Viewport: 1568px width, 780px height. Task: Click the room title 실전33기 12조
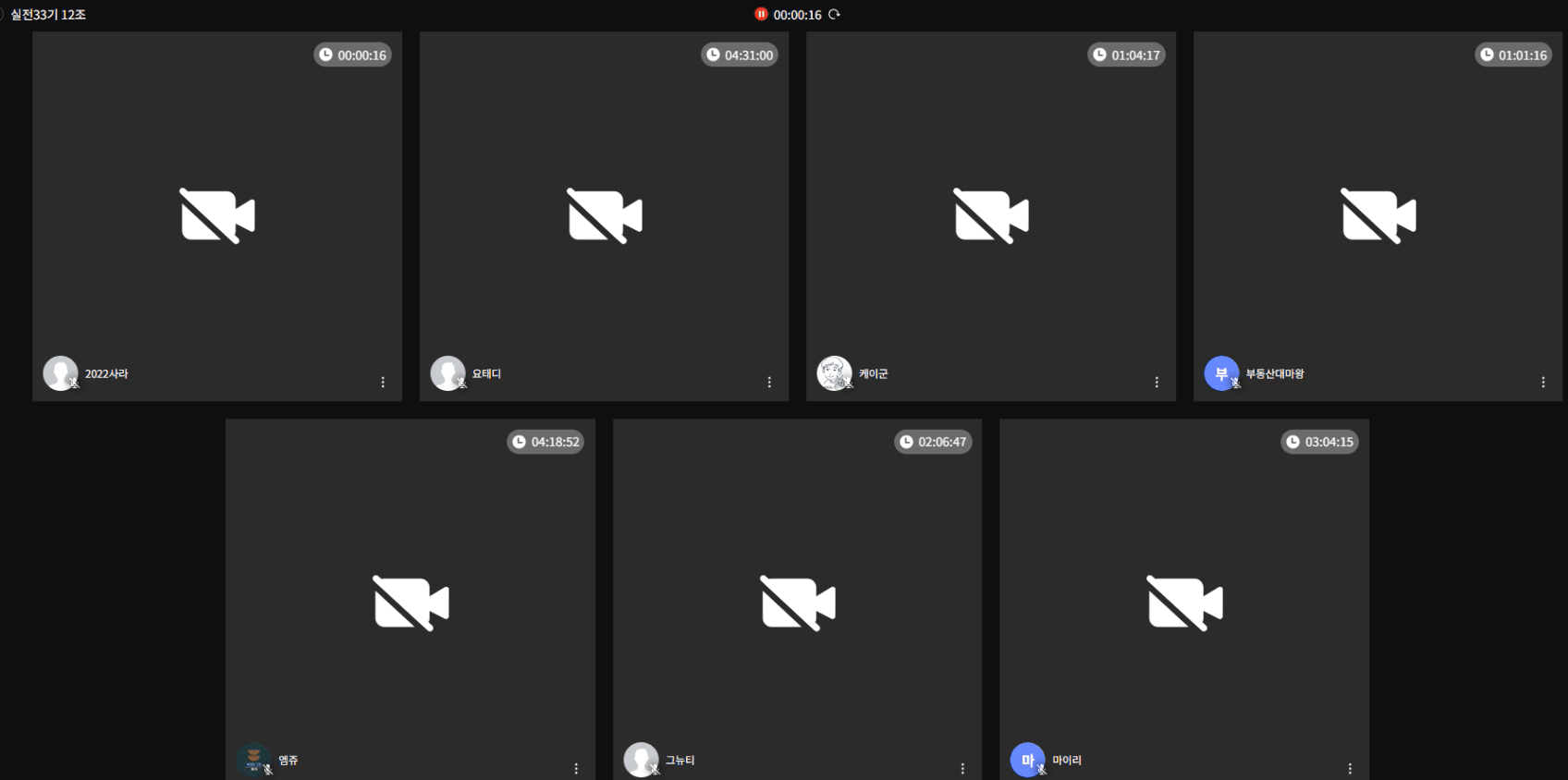tap(48, 15)
